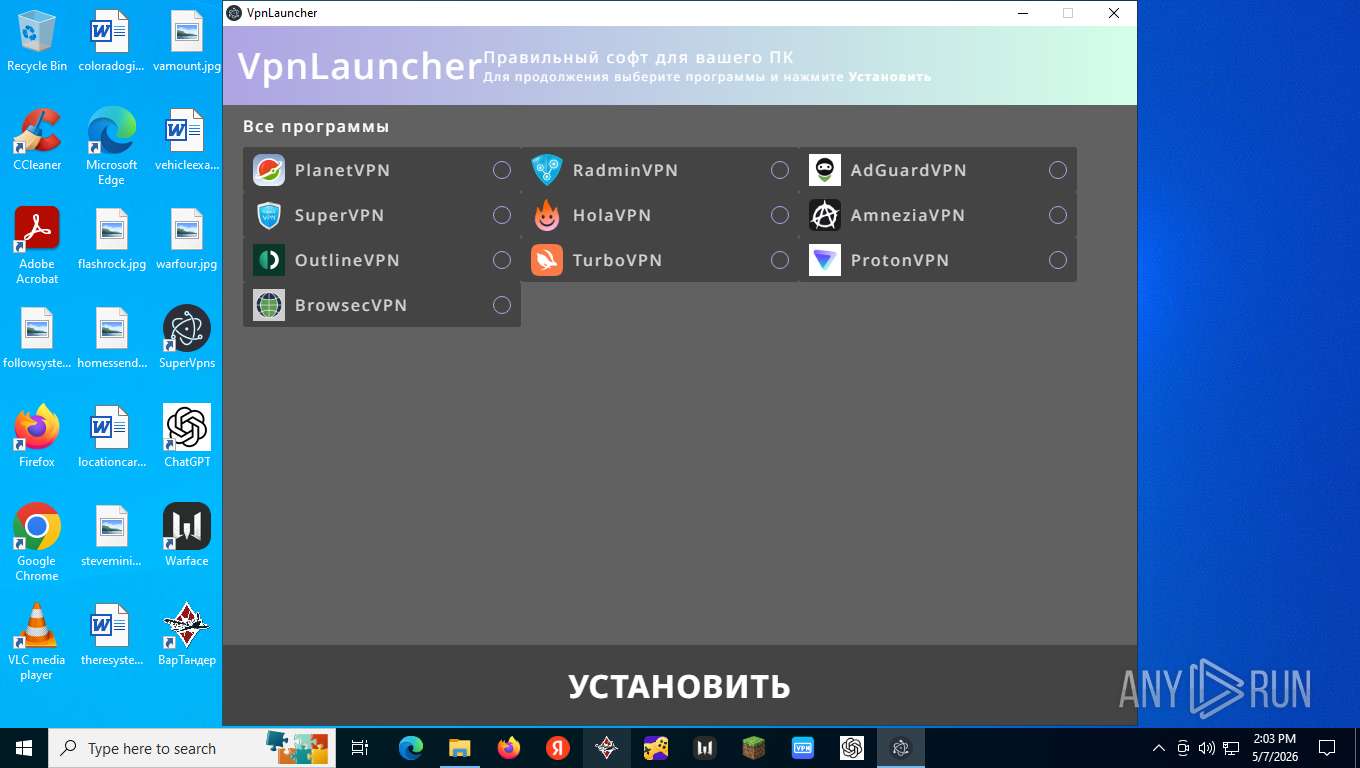The width and height of the screenshot is (1360, 768).
Task: Open ChatGPT desktop shortcut
Action: tap(187, 436)
